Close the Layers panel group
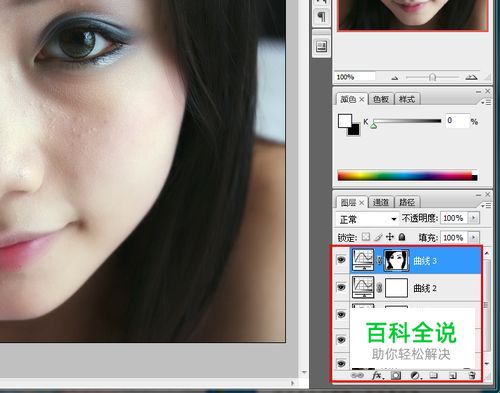 (488, 194)
